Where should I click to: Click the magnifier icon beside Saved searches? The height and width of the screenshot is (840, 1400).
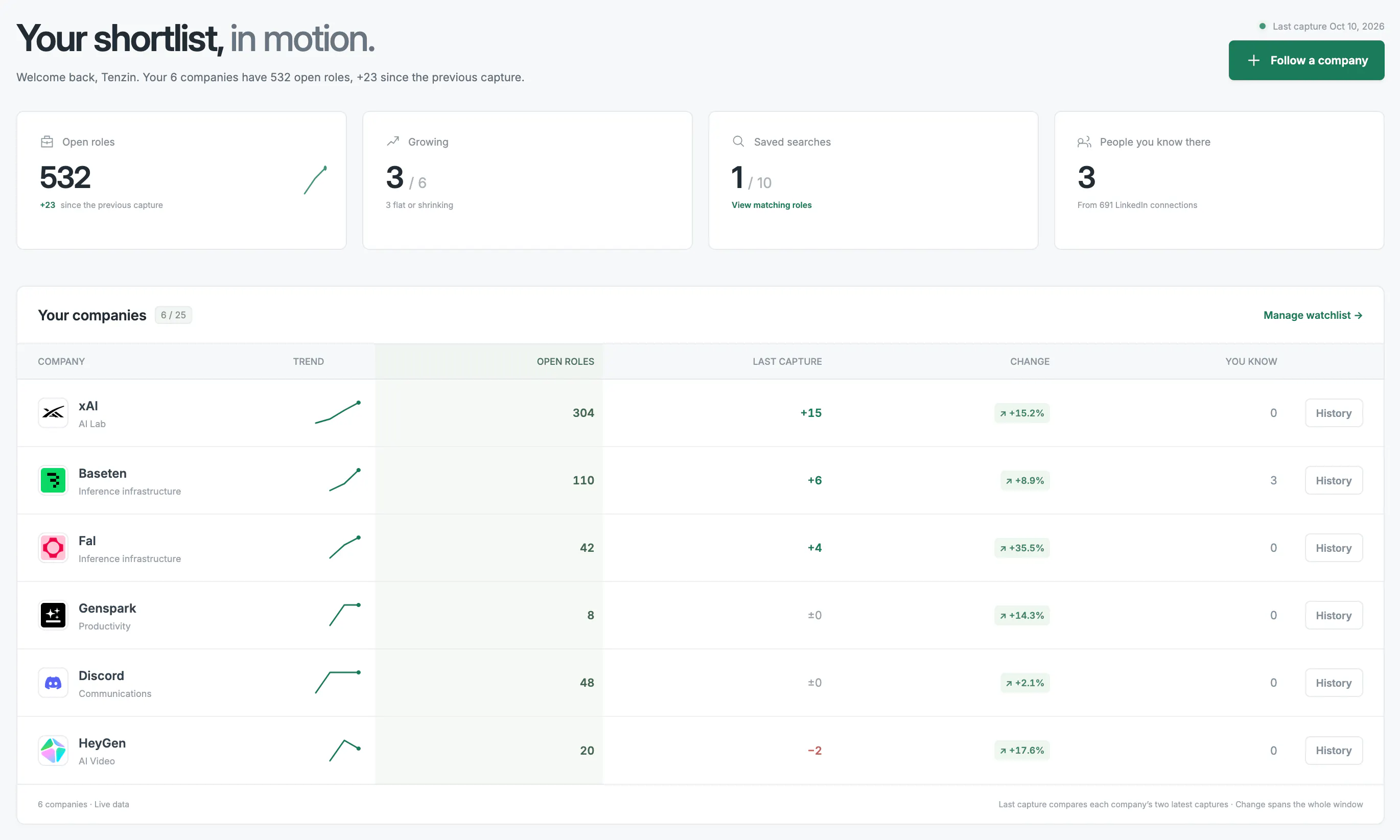click(738, 142)
